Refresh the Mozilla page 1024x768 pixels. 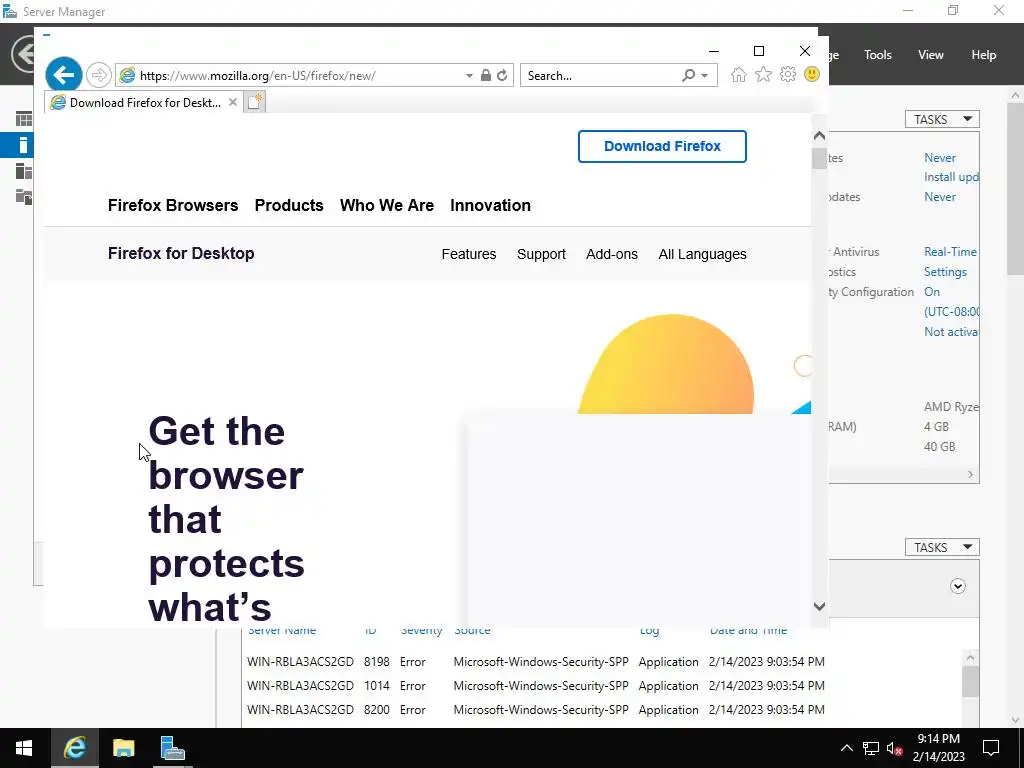pyautogui.click(x=502, y=76)
